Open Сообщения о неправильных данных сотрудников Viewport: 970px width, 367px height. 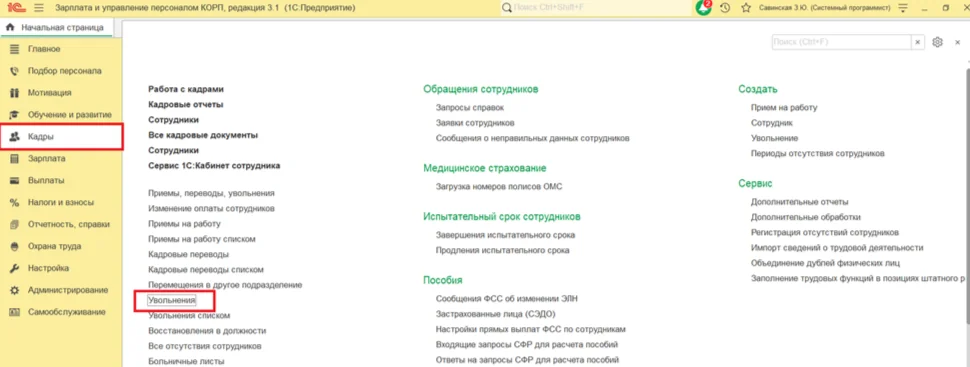click(x=533, y=139)
